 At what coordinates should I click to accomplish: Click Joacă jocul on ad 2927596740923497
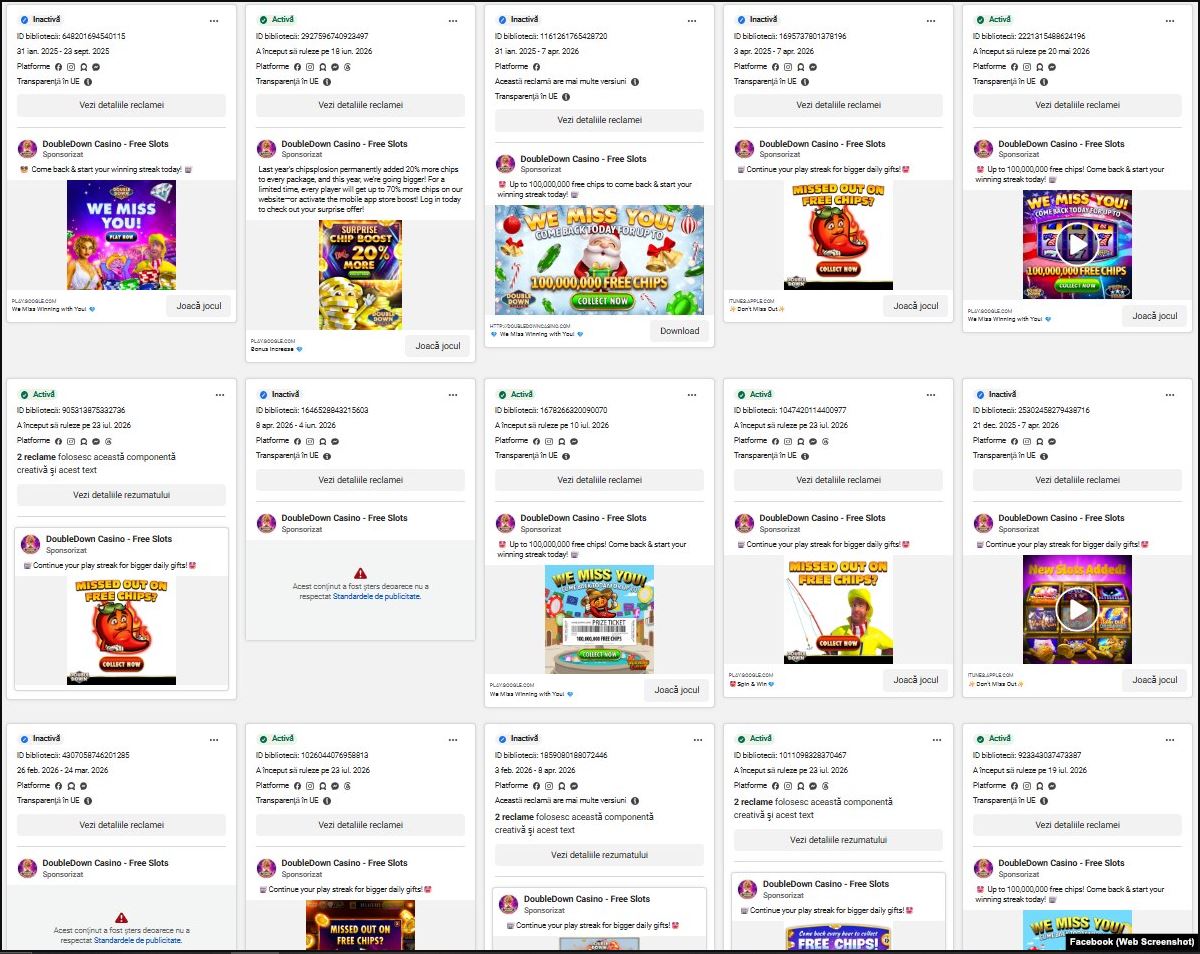point(438,346)
